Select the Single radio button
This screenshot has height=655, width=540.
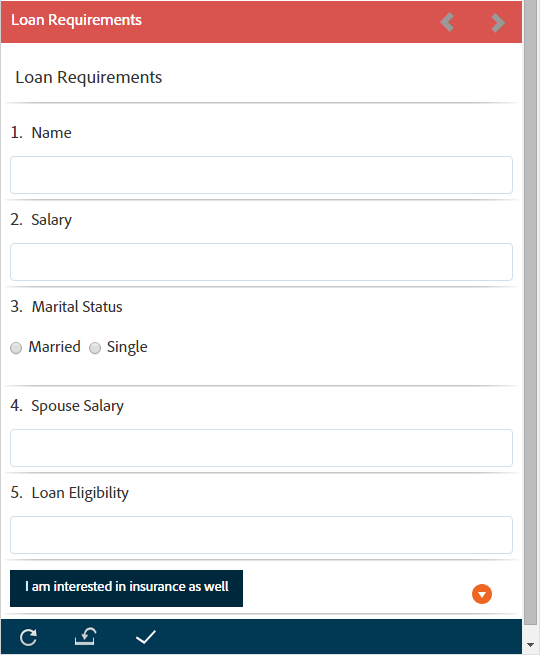tap(95, 348)
